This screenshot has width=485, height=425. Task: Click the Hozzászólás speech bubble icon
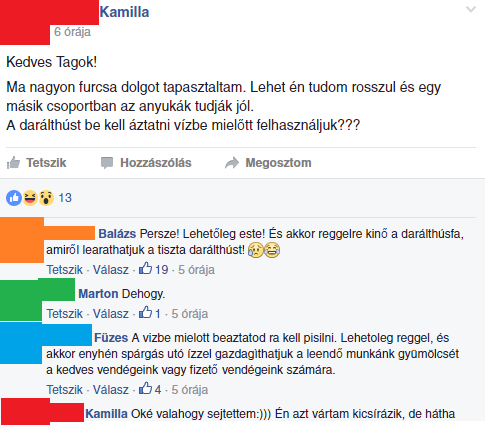(x=107, y=163)
